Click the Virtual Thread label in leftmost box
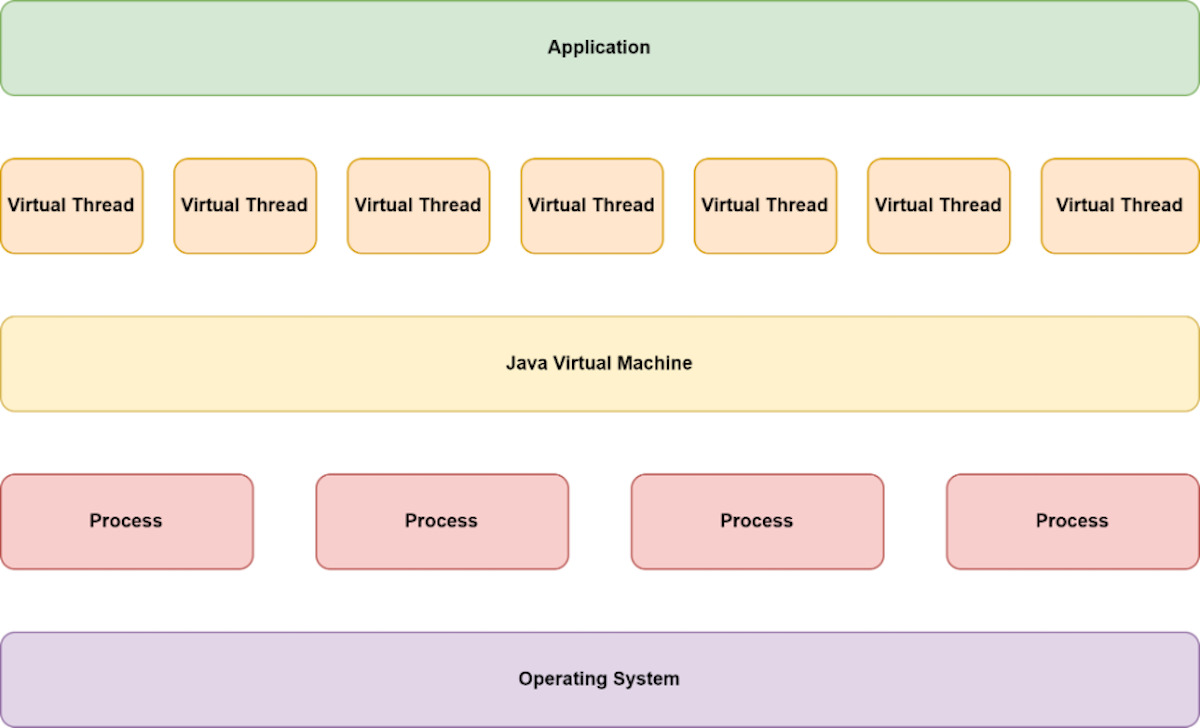 [x=71, y=205]
